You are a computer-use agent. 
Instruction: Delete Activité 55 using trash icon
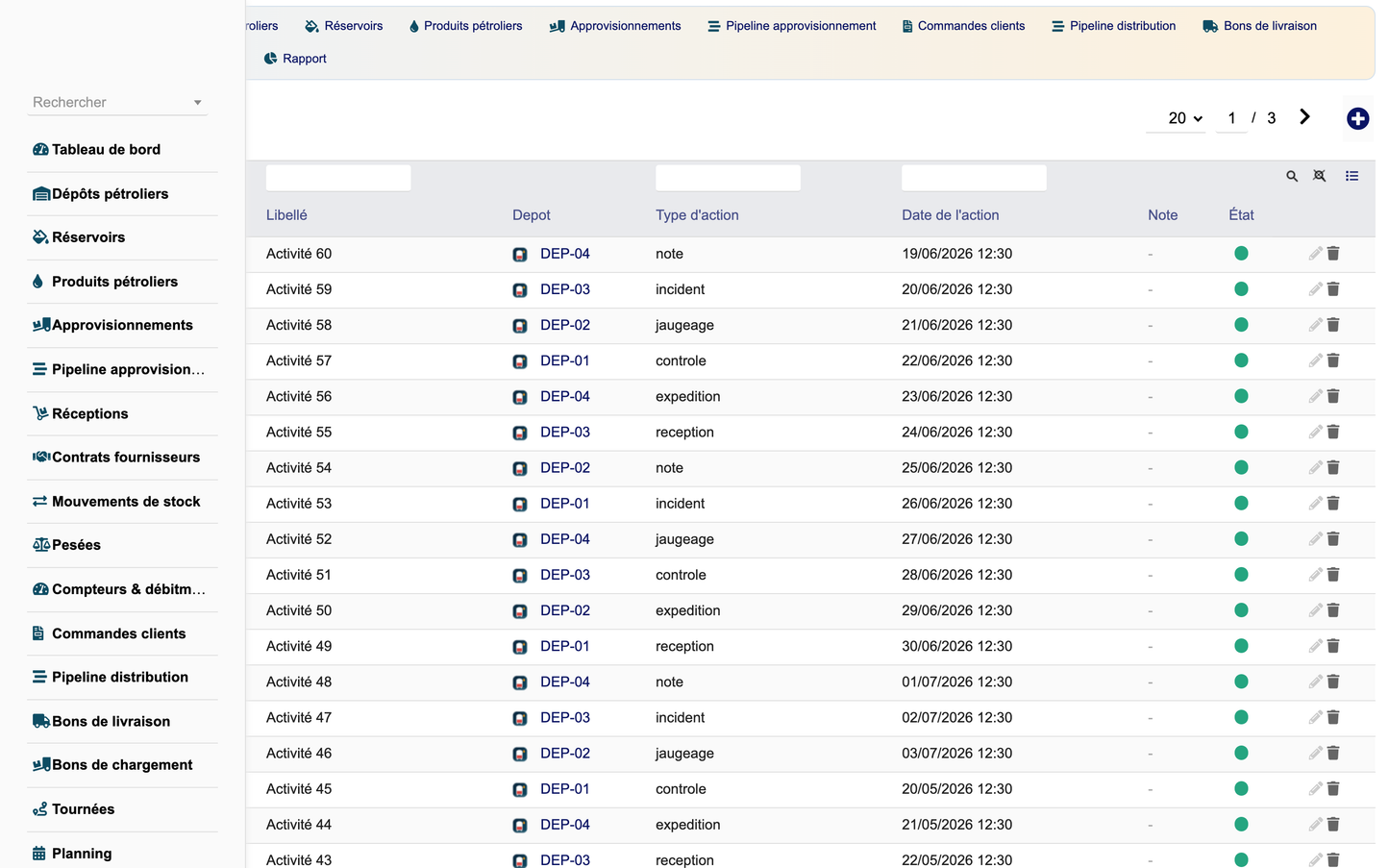[1333, 432]
